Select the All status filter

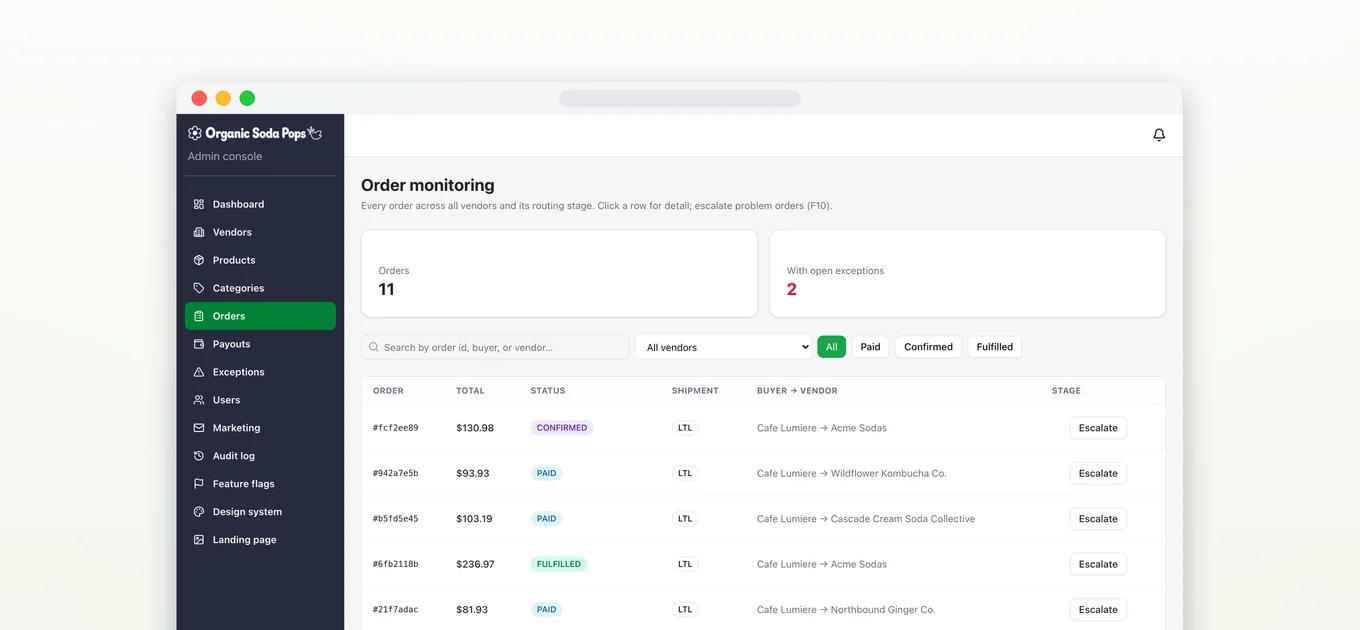[832, 347]
